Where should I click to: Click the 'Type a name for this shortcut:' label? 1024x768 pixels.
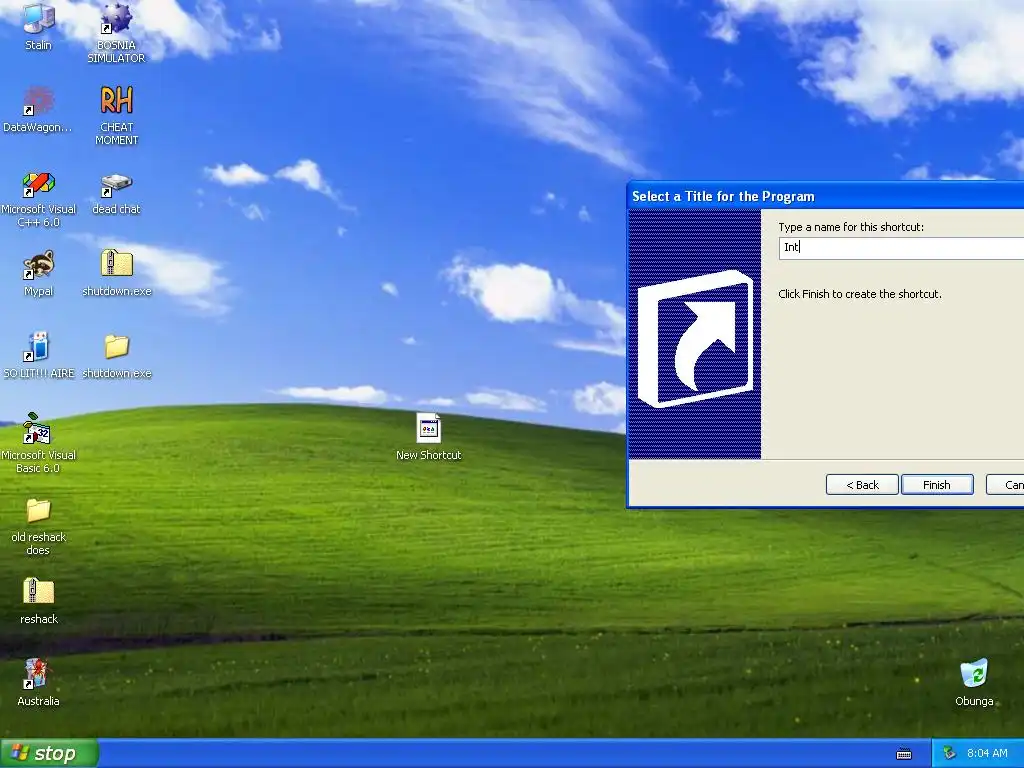click(851, 227)
